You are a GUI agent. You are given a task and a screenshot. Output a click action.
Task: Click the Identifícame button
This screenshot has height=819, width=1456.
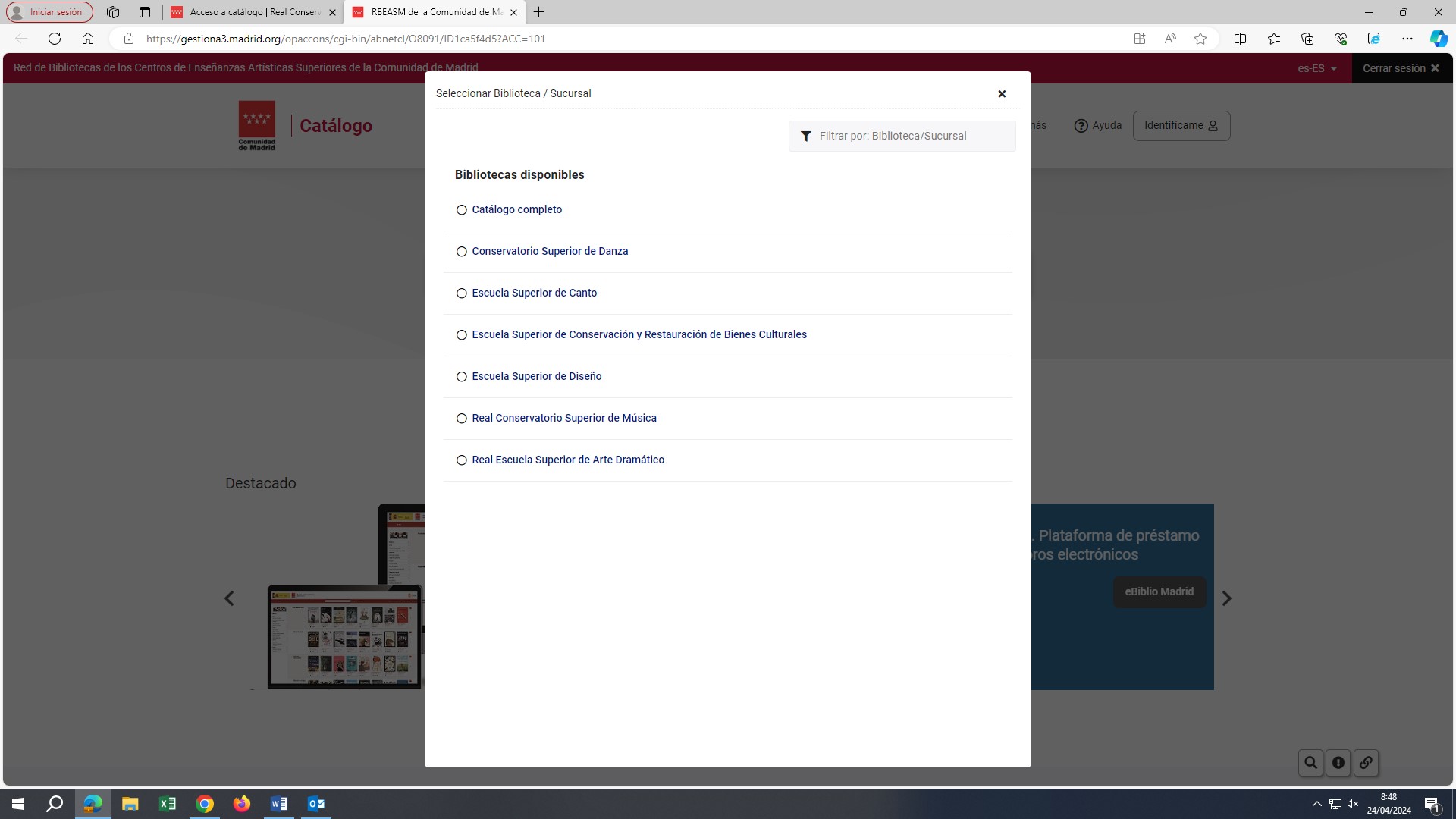1181,126
